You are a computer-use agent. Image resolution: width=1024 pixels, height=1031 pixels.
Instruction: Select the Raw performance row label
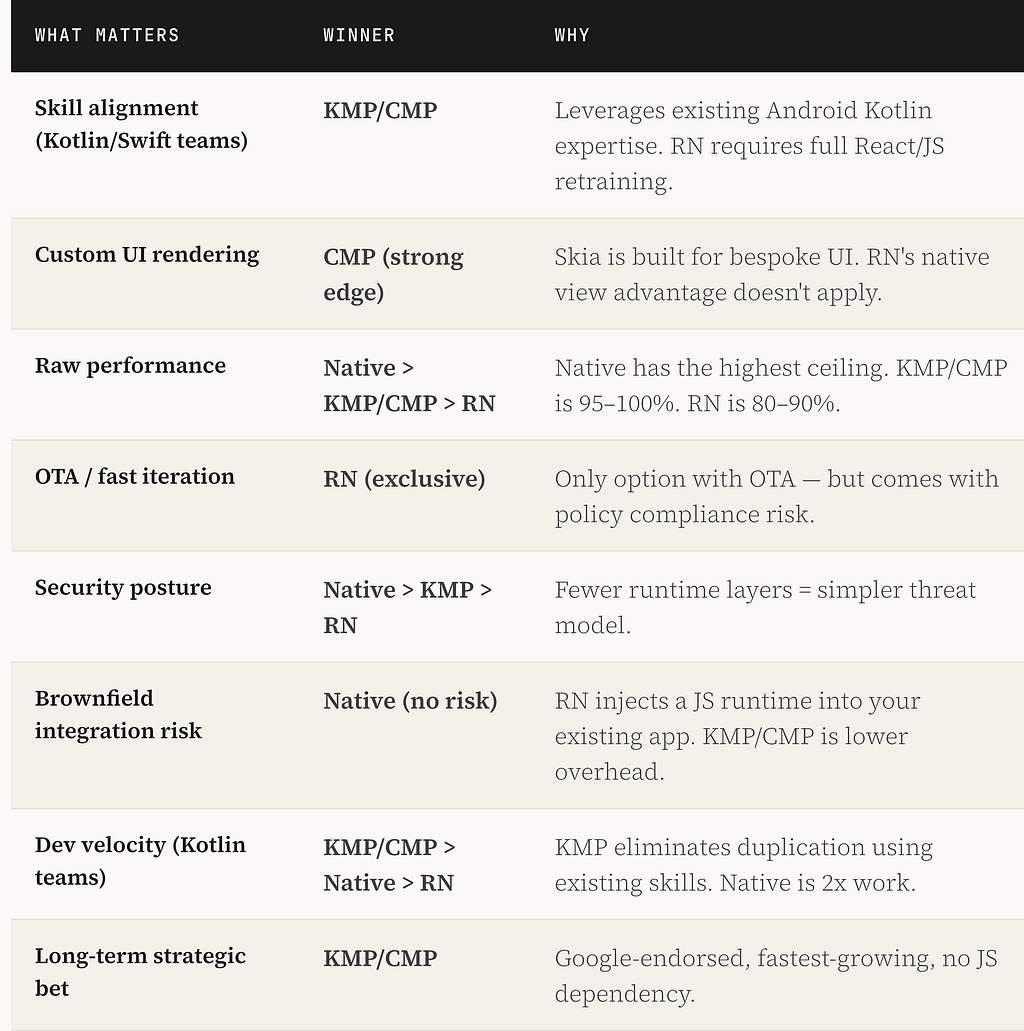[130, 366]
